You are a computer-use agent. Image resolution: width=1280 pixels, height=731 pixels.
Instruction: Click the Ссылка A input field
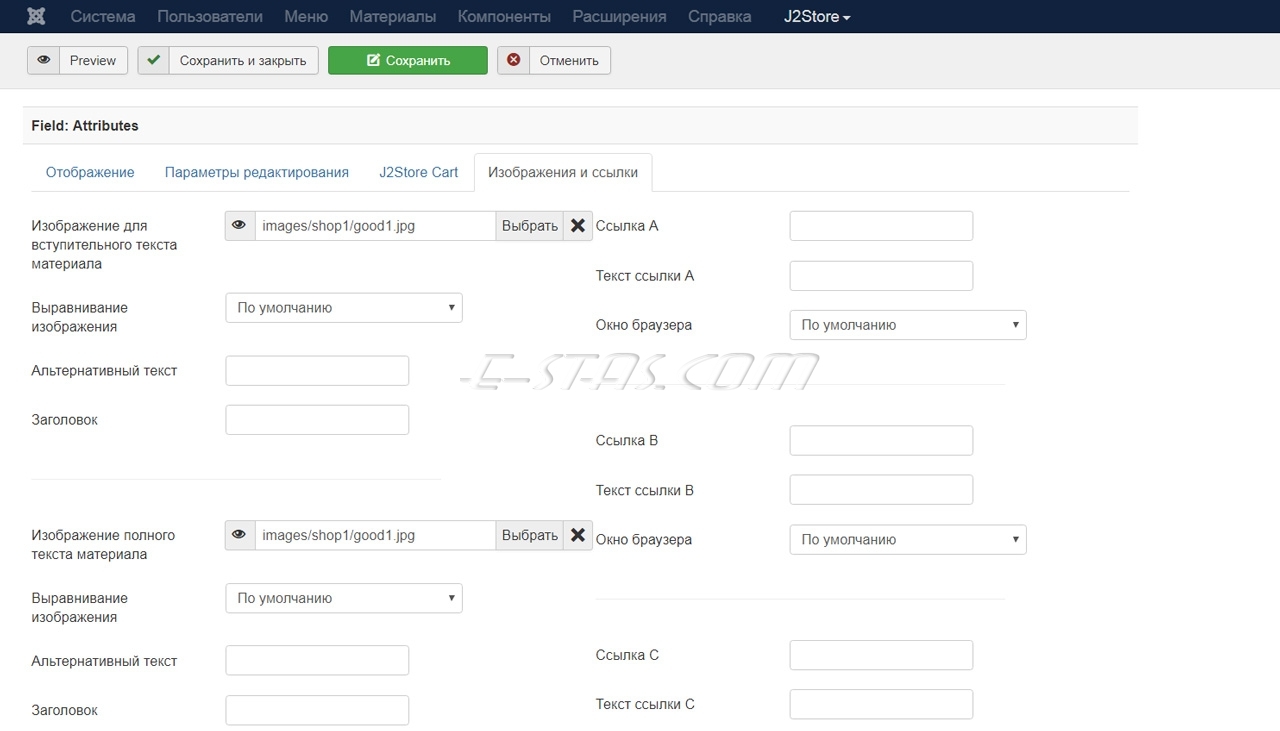click(881, 226)
